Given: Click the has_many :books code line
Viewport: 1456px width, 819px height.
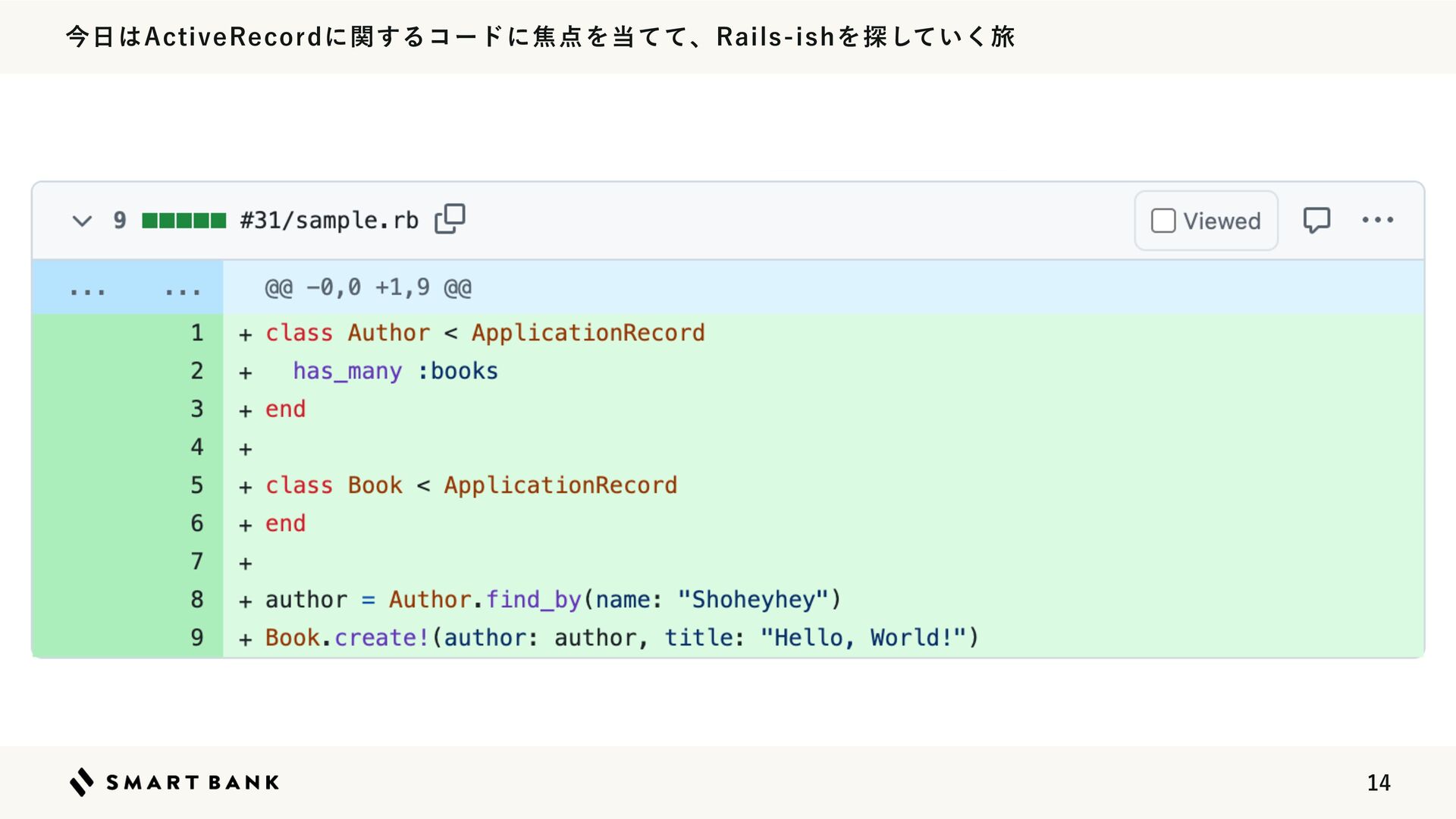Looking at the screenshot, I should [x=395, y=372].
